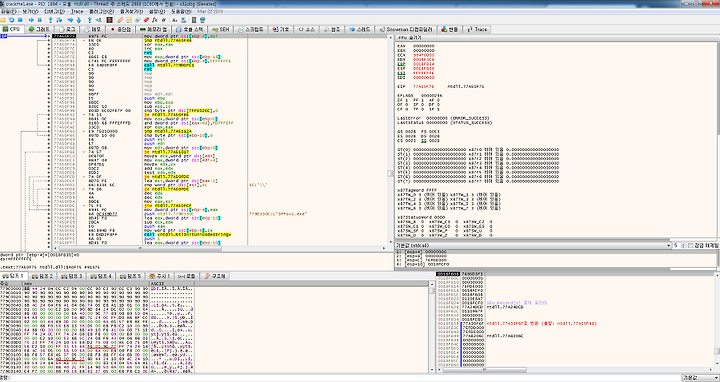Screen dimensions: 720x382
Task: Click the Execute Till Return icon
Action: (90, 20)
